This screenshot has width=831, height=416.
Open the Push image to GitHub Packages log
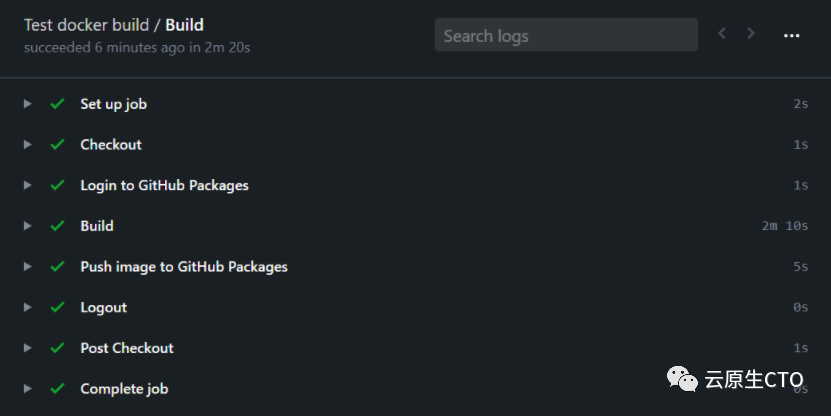pos(184,267)
